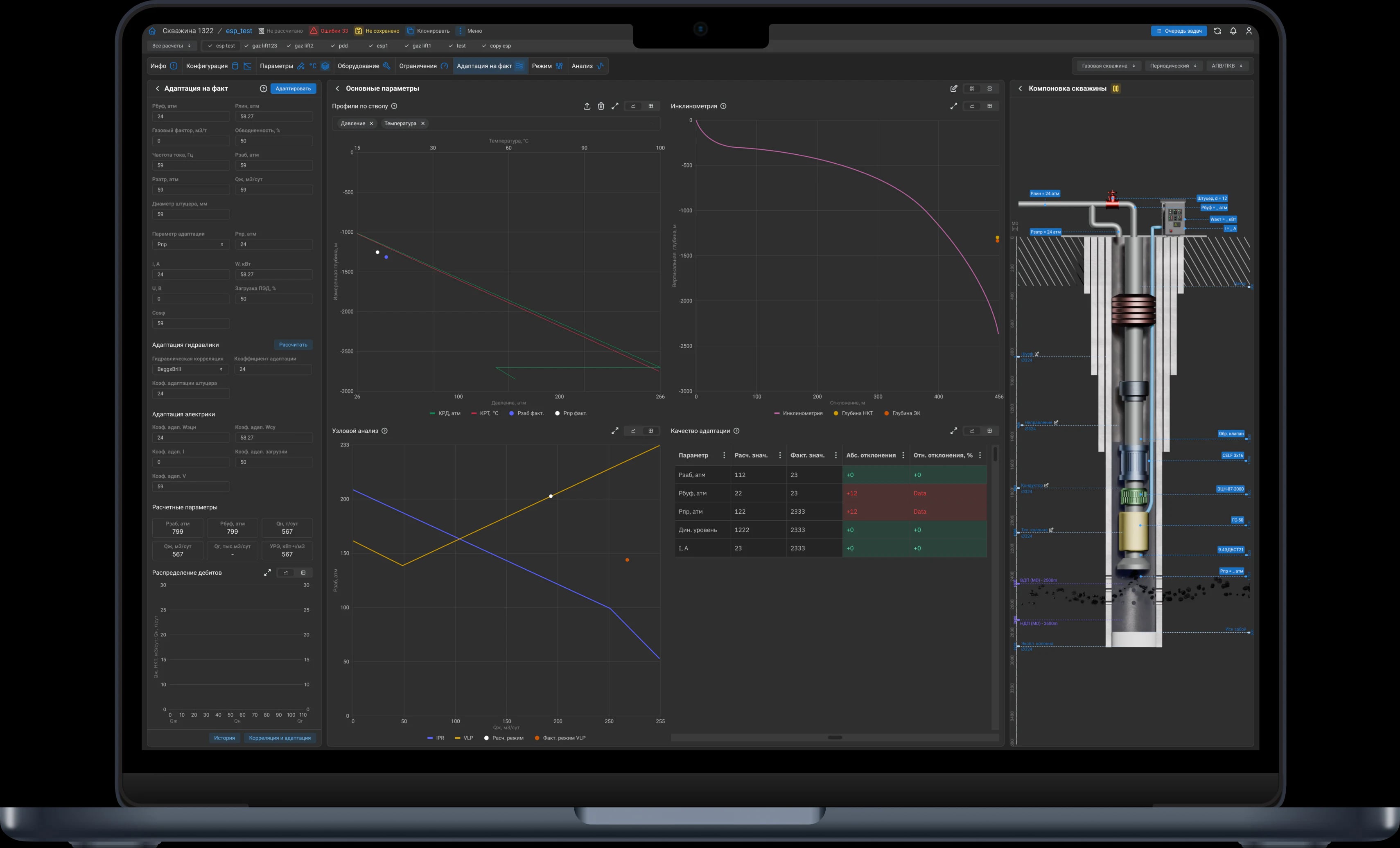Viewport: 1400px width, 848px height.
Task: Open the Периодический dropdown
Action: click(1173, 66)
